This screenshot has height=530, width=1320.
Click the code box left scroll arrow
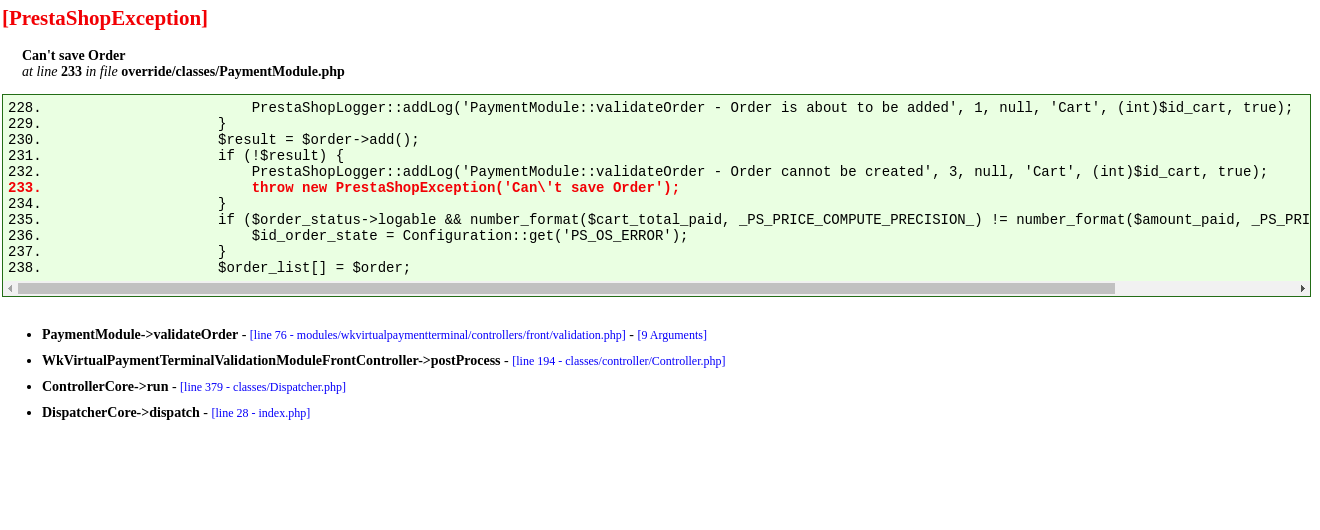10,288
